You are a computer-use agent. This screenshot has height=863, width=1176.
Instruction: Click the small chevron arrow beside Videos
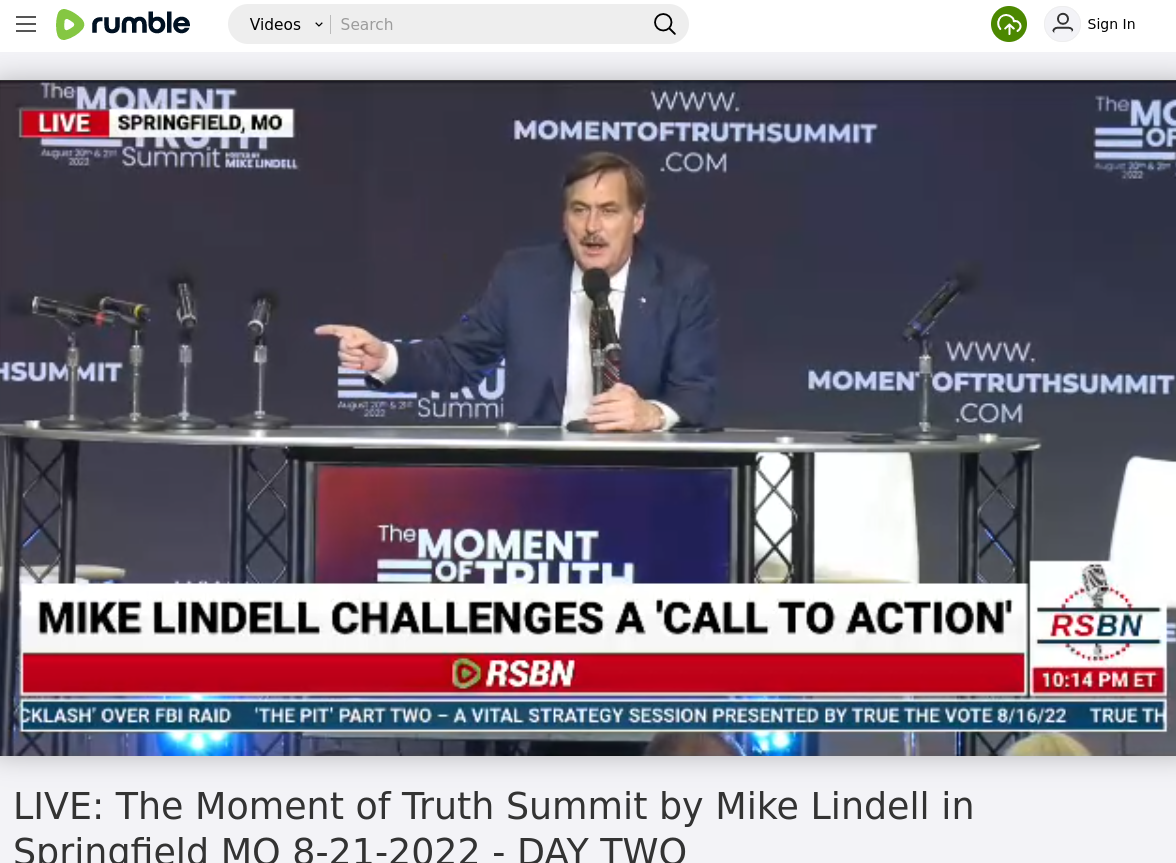coord(319,25)
